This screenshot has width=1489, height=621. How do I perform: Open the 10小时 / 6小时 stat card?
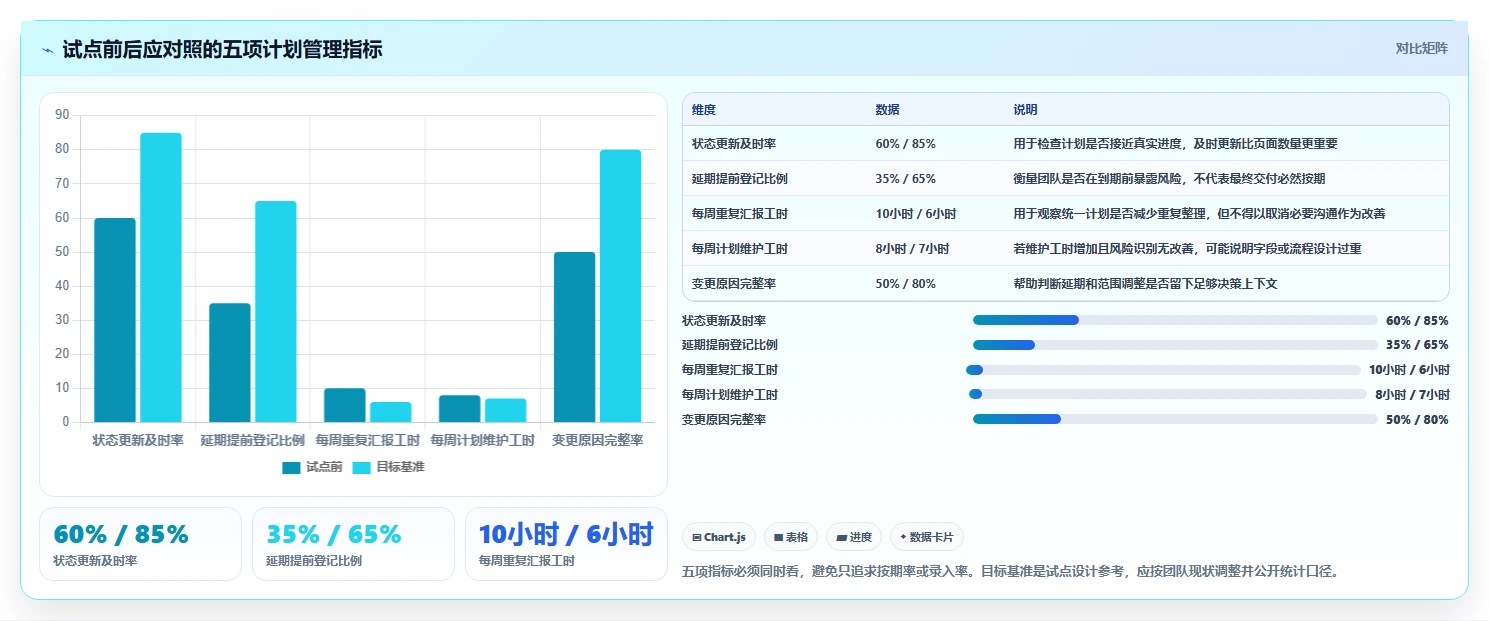(x=566, y=544)
